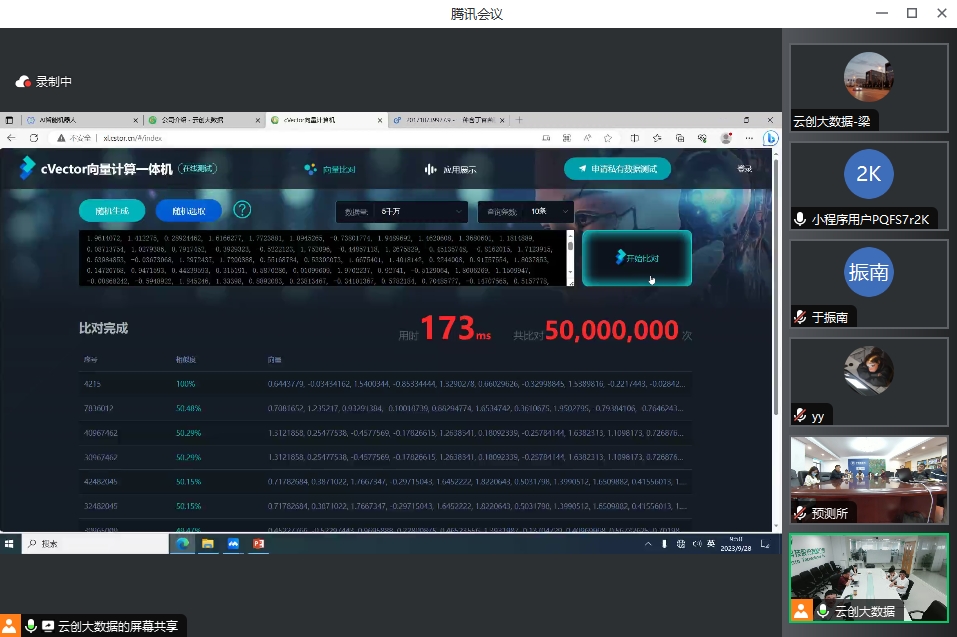Expand hidden system tray icons chevron
Screen dimensions: 957x637
point(648,544)
